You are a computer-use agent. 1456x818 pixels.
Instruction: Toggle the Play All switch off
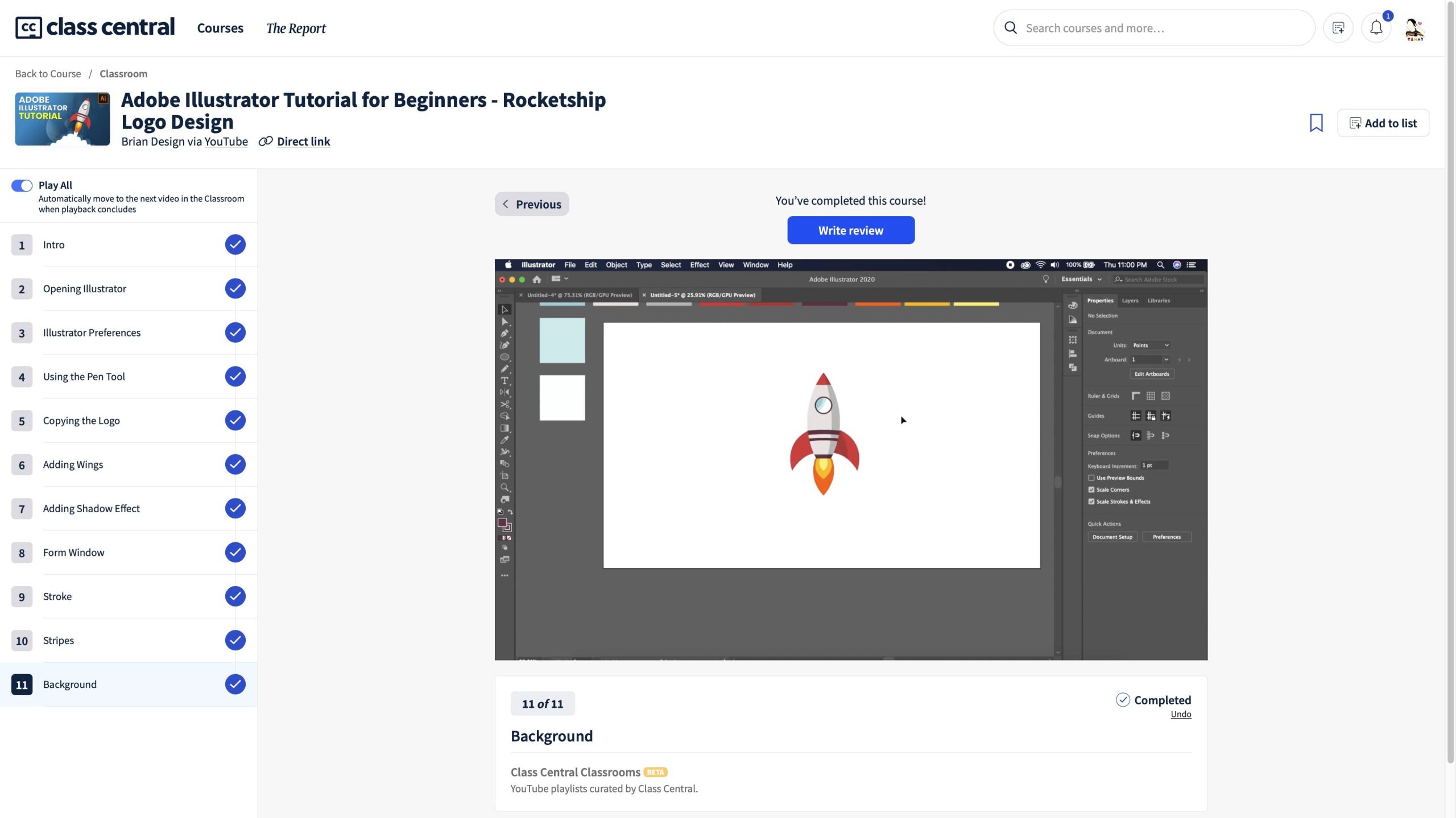pyautogui.click(x=22, y=186)
